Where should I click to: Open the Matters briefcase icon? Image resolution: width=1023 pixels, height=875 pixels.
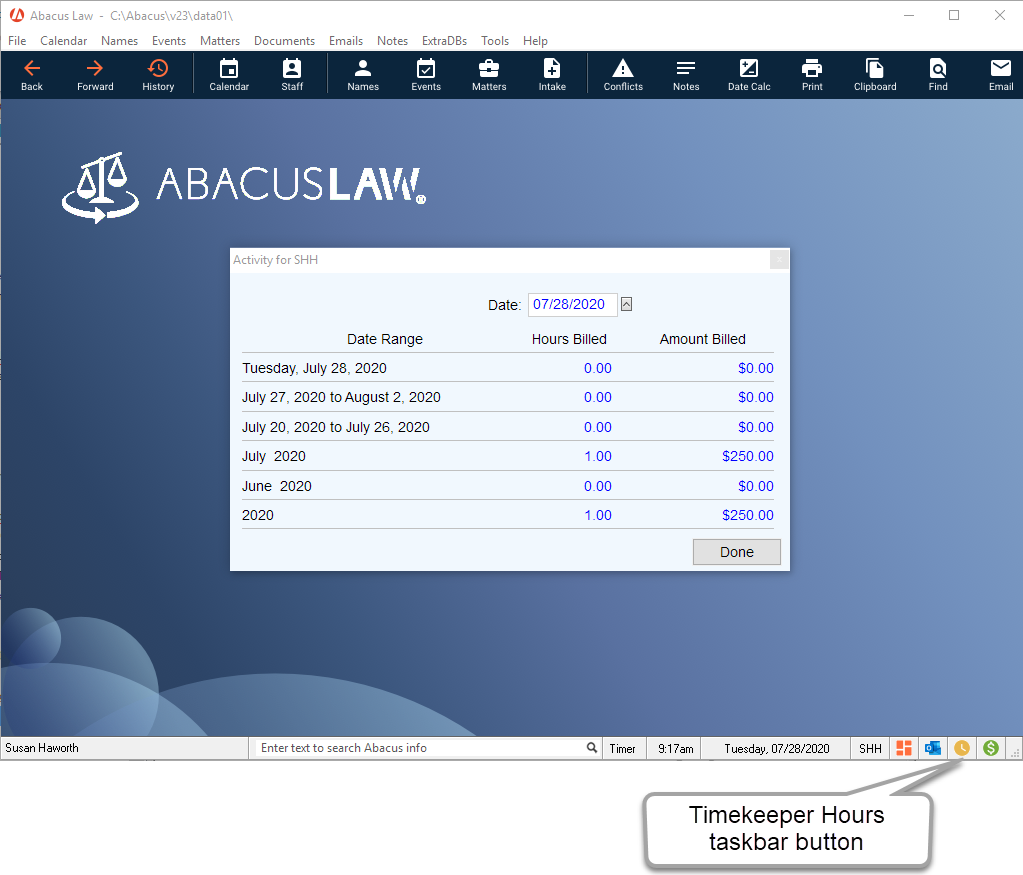[489, 75]
